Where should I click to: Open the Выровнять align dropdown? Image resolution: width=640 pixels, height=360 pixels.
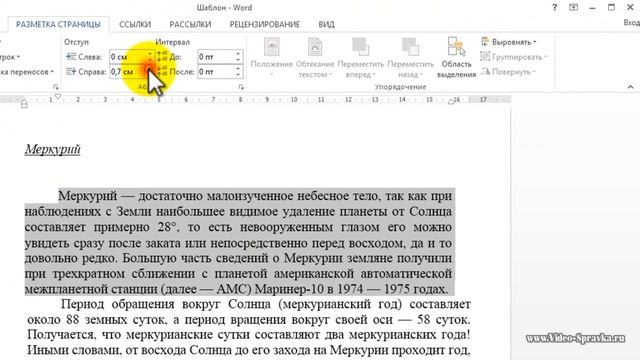(x=509, y=42)
